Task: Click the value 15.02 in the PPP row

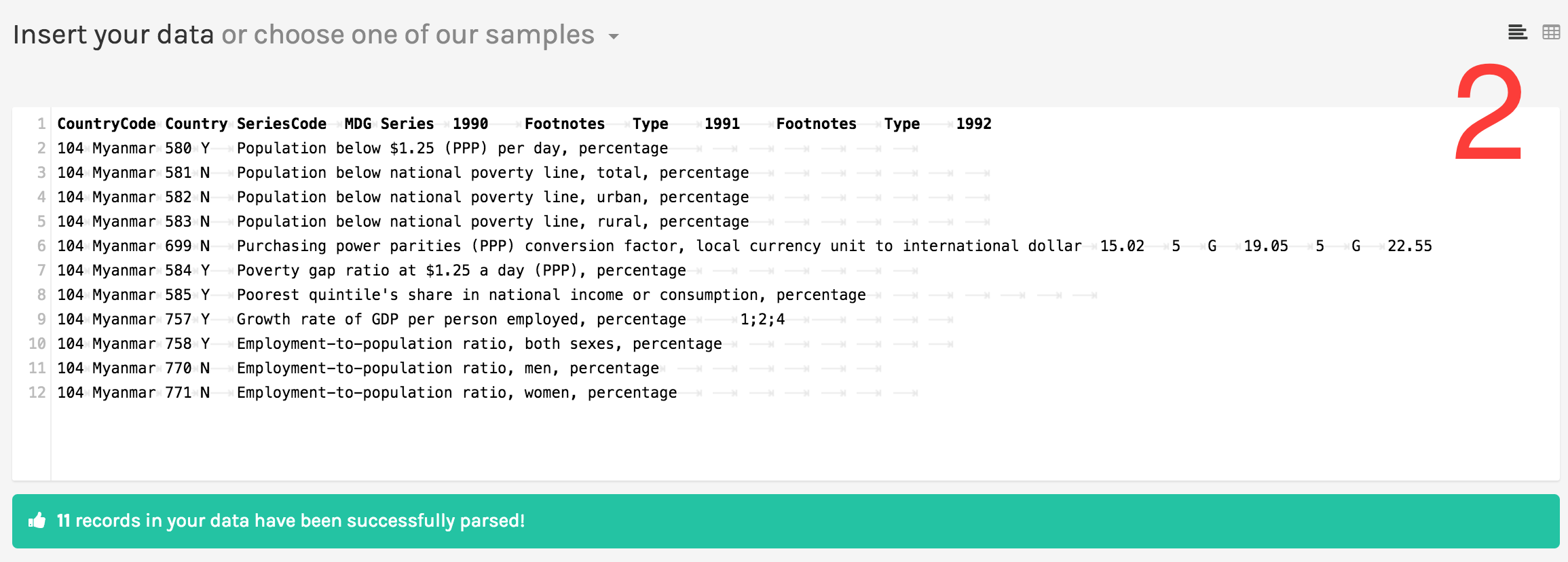Action: click(x=1121, y=246)
